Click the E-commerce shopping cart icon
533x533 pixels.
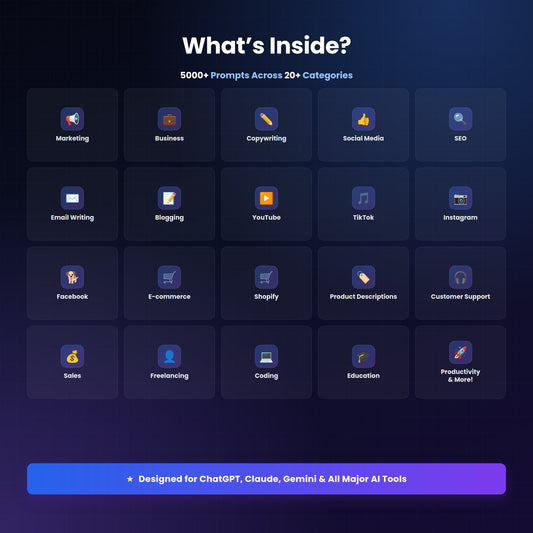169,277
